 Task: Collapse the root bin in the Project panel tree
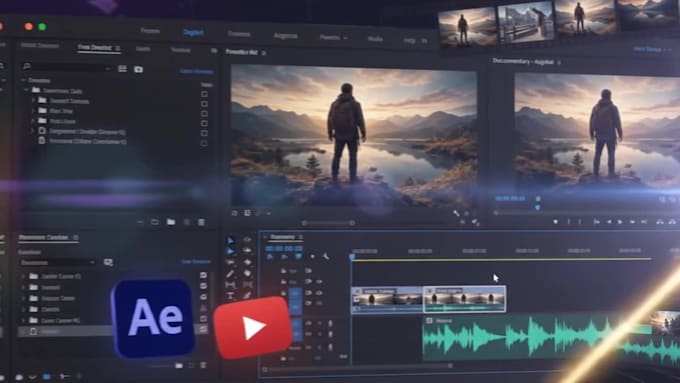point(23,81)
